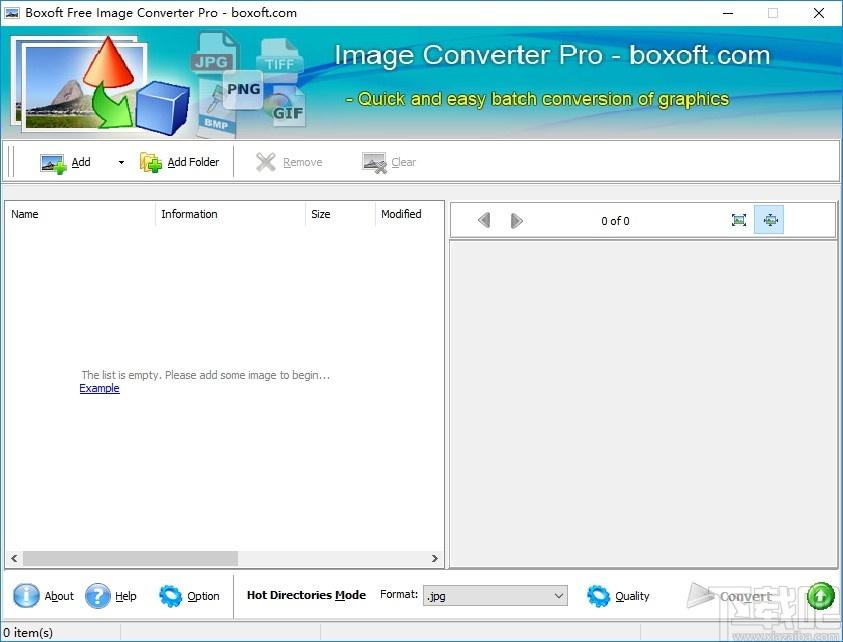Click the file list horizontal scrollbar thumb
The width and height of the screenshot is (843, 642).
[x=130, y=559]
